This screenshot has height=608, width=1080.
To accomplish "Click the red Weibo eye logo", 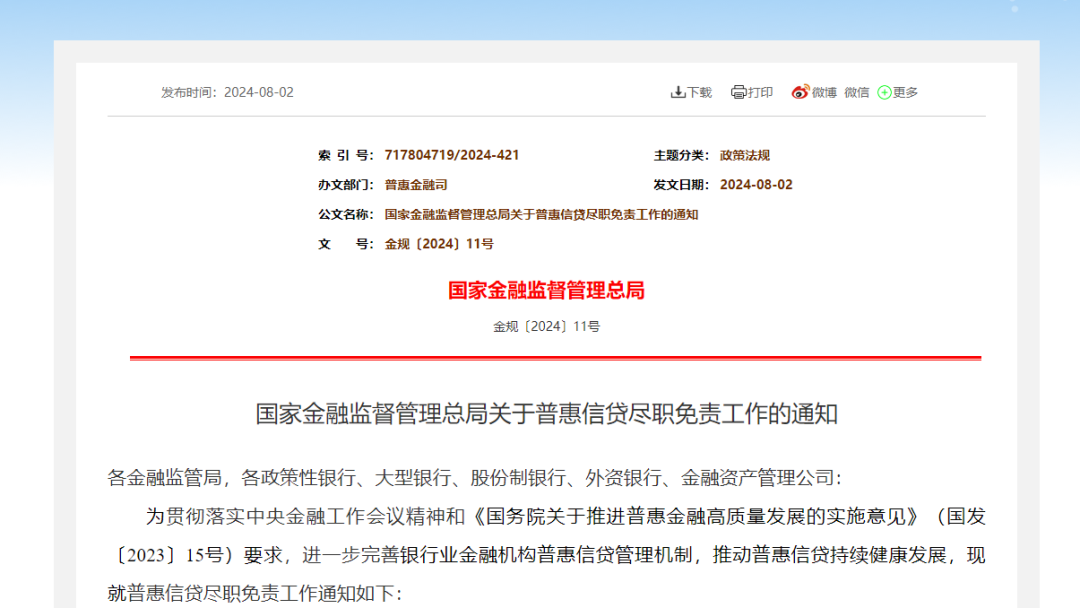I will 800,92.
